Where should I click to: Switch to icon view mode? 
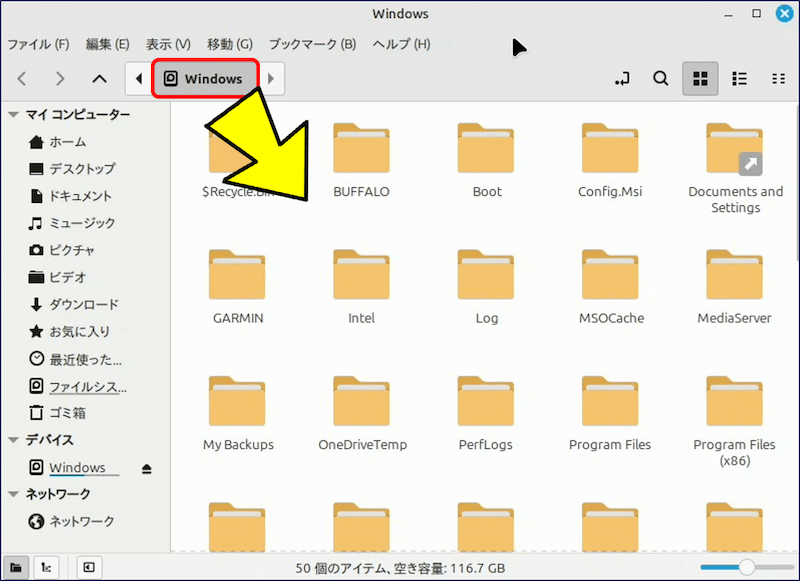point(700,78)
